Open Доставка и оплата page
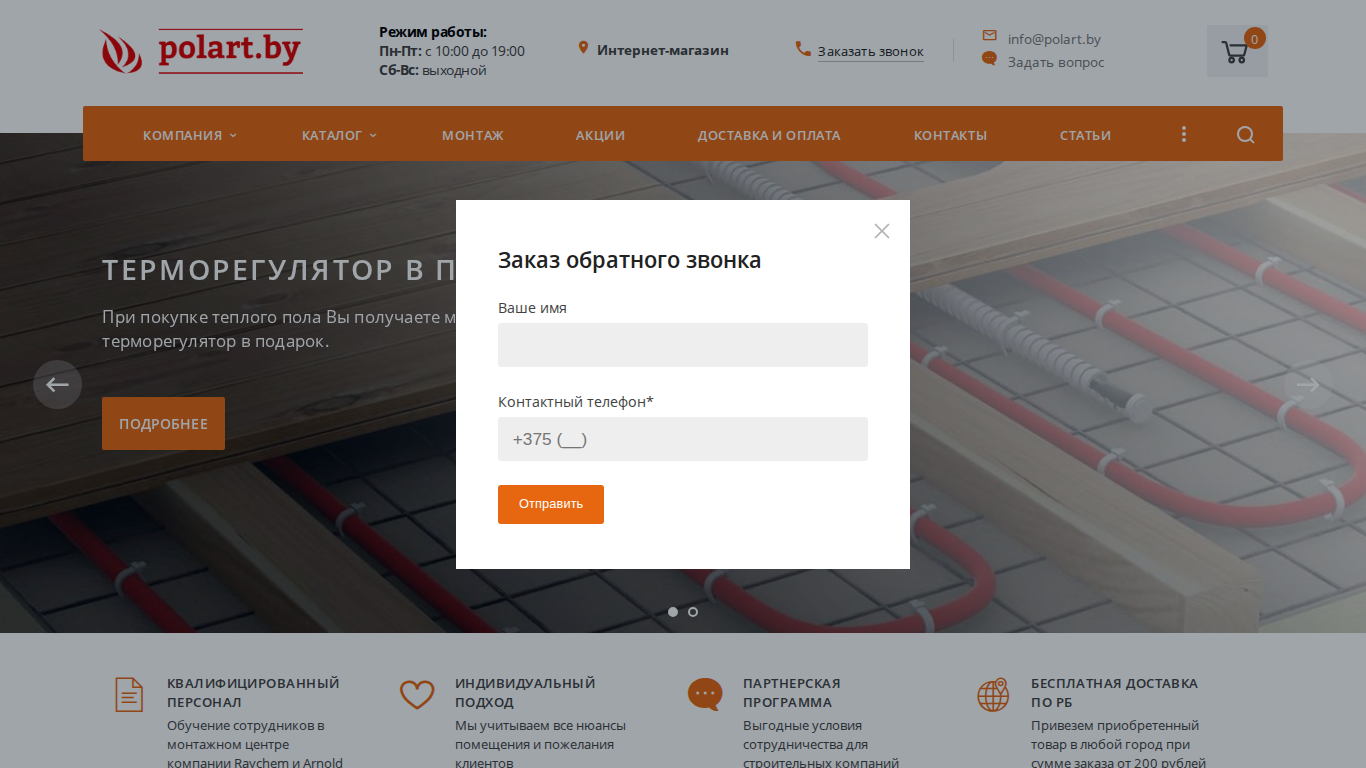Image resolution: width=1366 pixels, height=768 pixels. pyautogui.click(x=769, y=135)
